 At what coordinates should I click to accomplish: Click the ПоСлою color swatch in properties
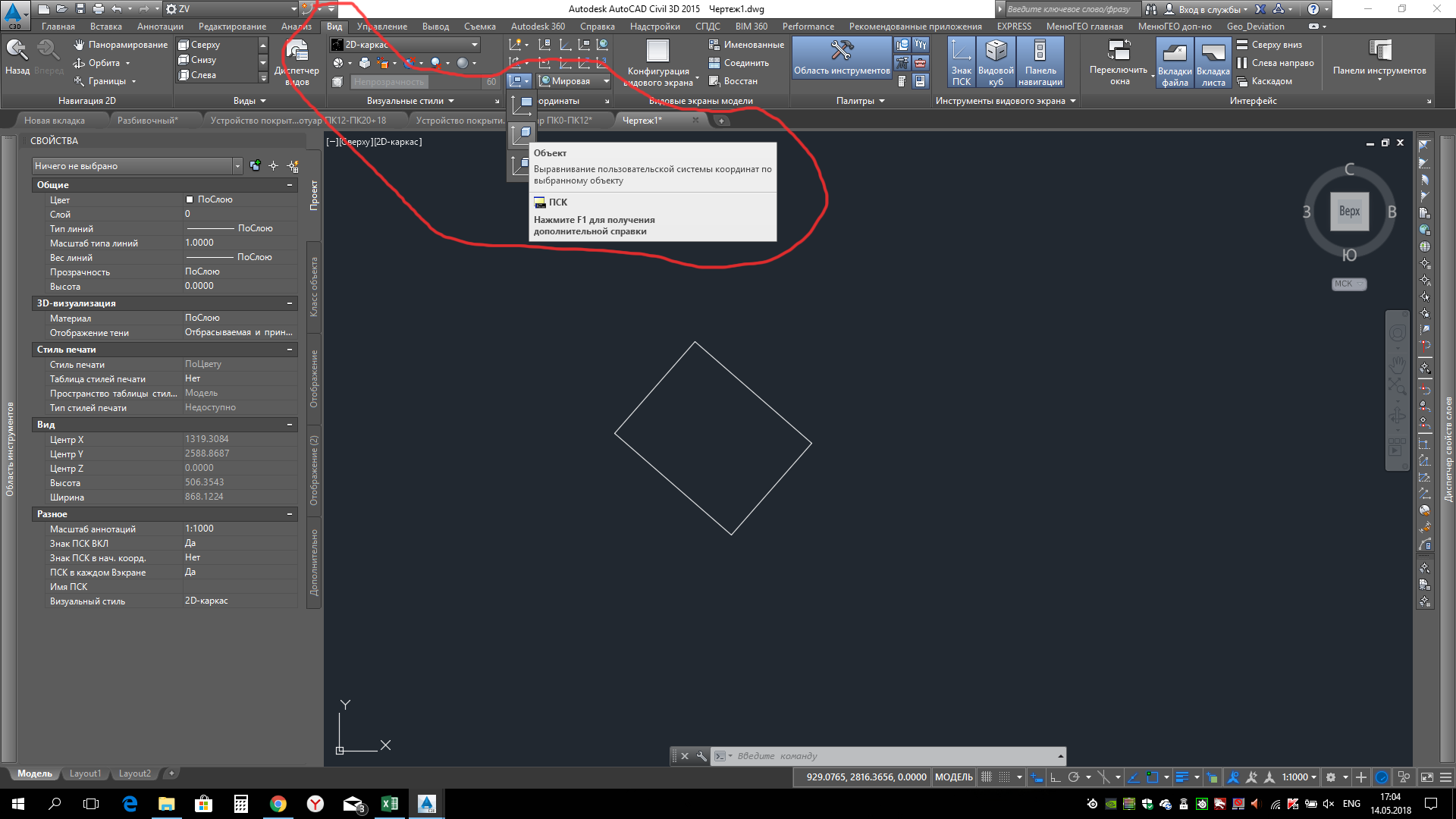coord(190,199)
